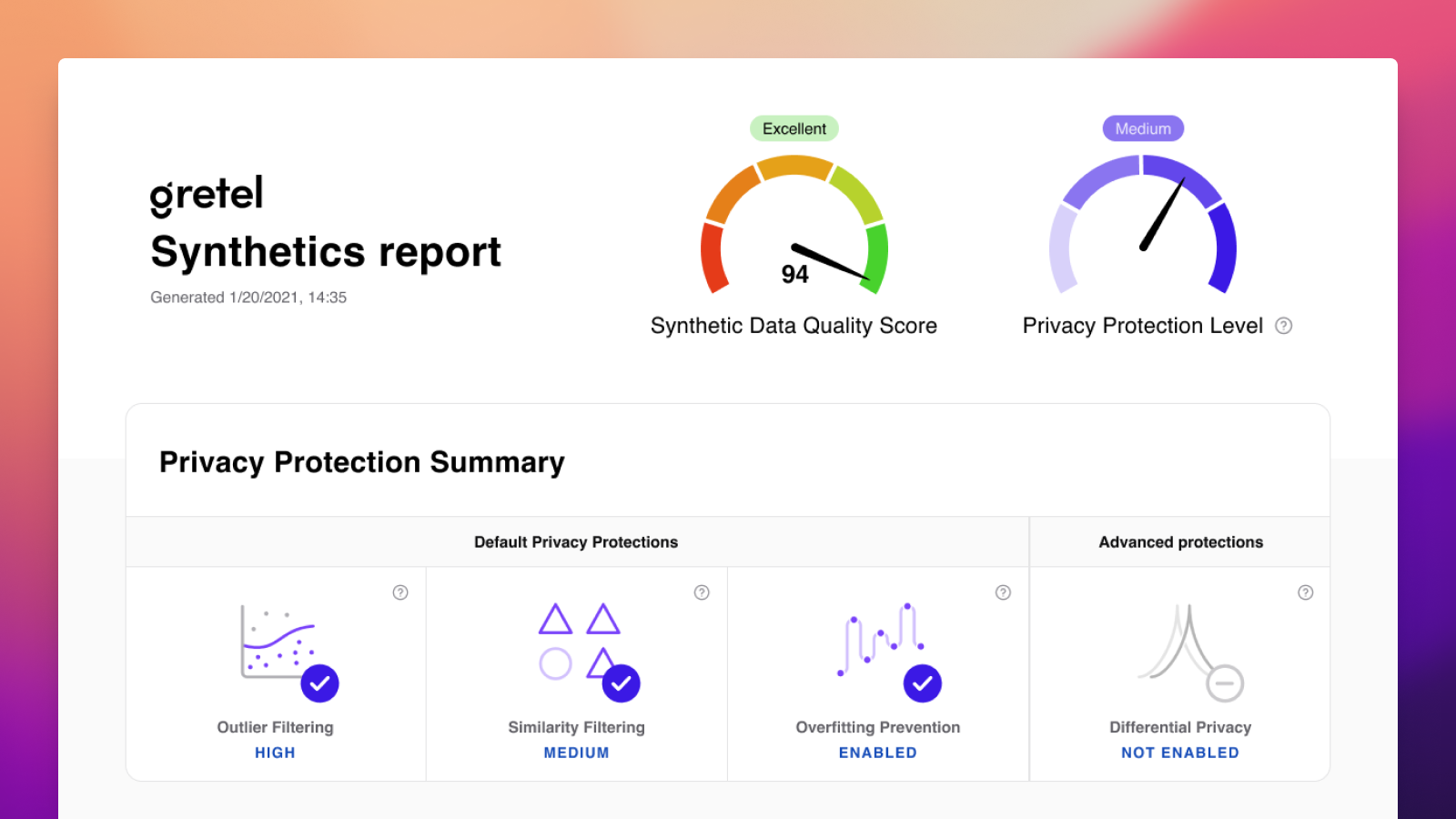Viewport: 1456px width, 819px height.
Task: Click the Excellent quality badge
Action: [794, 129]
